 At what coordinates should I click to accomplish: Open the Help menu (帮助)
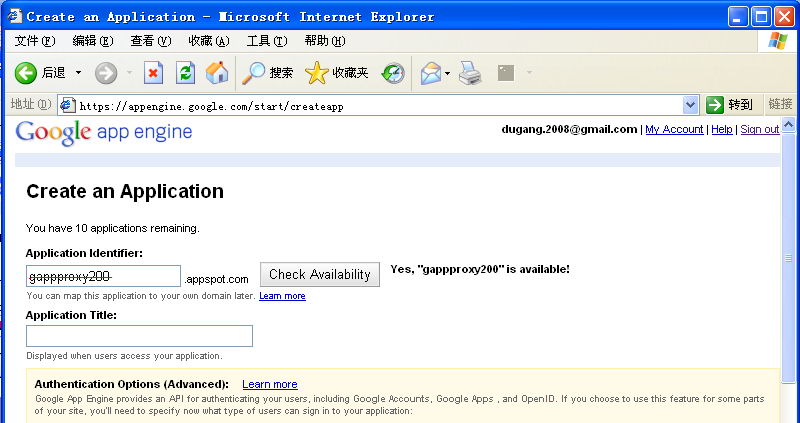[325, 41]
